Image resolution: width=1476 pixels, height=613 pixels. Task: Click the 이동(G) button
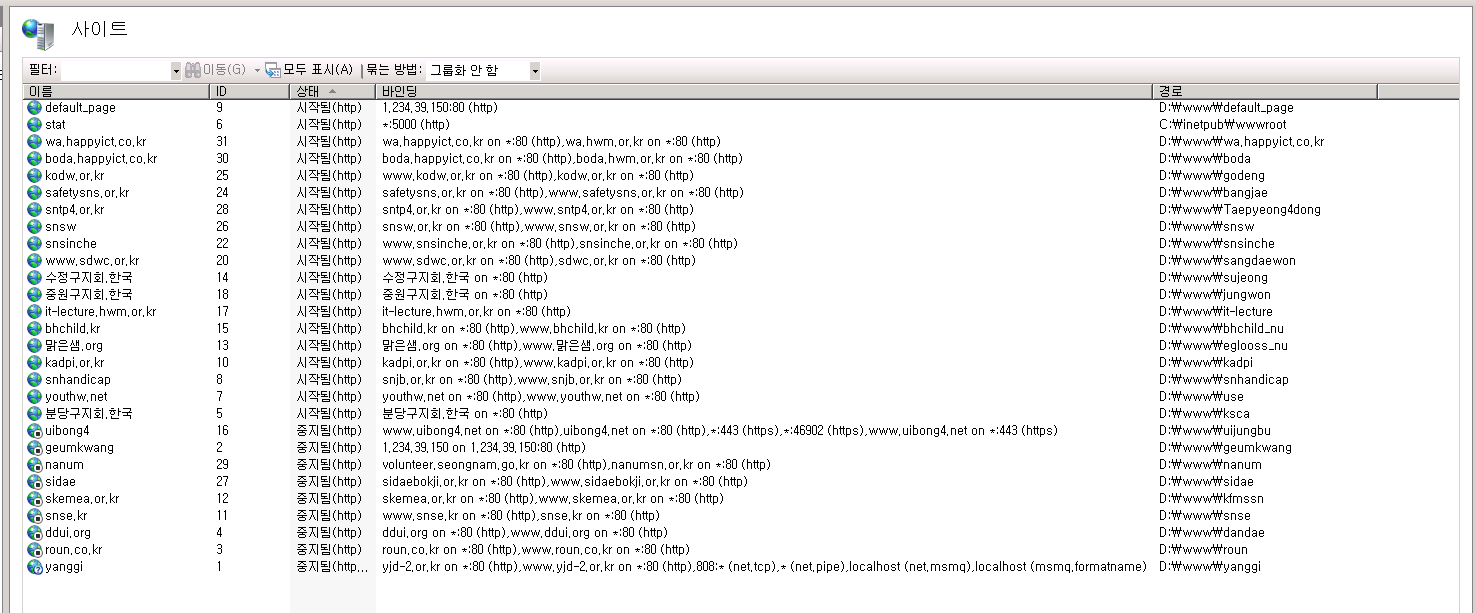click(x=216, y=70)
